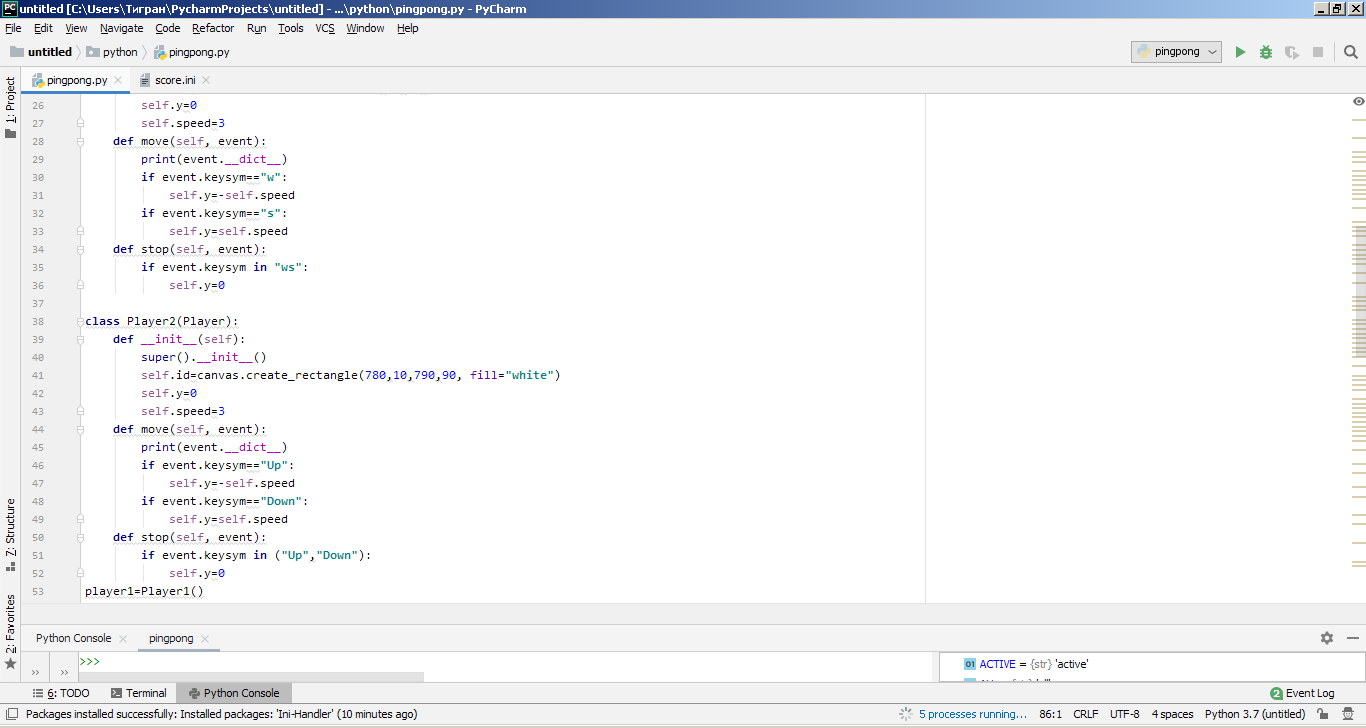Open the Edit menu
1366x728 pixels.
[x=43, y=28]
